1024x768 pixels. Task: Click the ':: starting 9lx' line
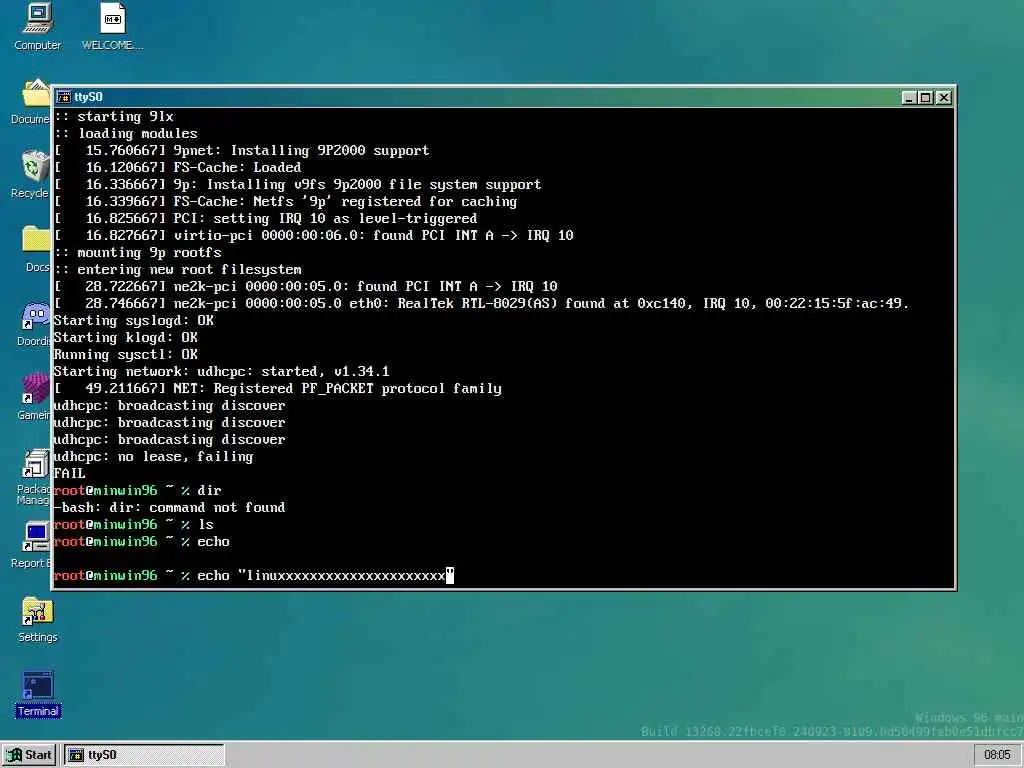pos(114,117)
